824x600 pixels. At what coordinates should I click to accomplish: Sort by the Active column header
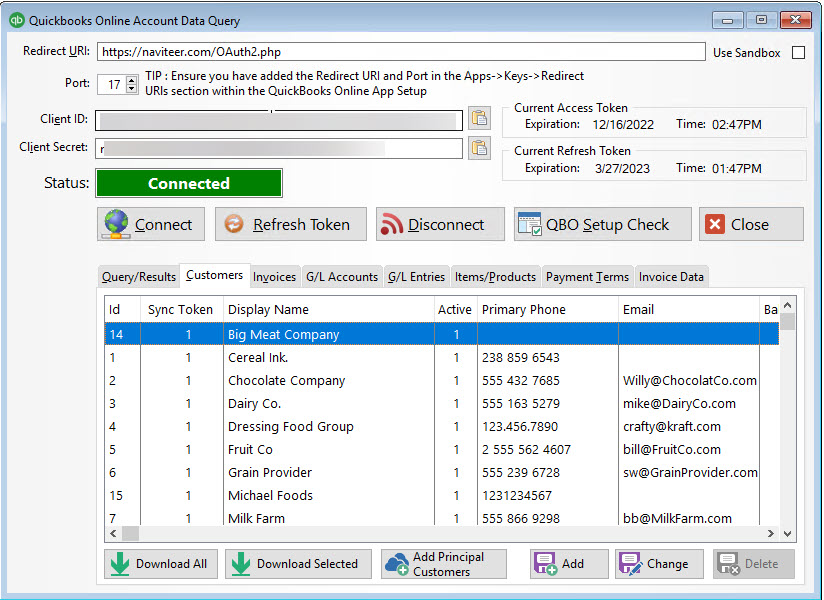point(455,309)
